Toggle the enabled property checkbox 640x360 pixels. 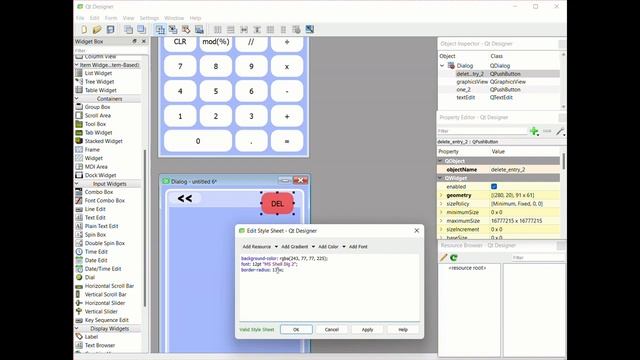[494, 187]
